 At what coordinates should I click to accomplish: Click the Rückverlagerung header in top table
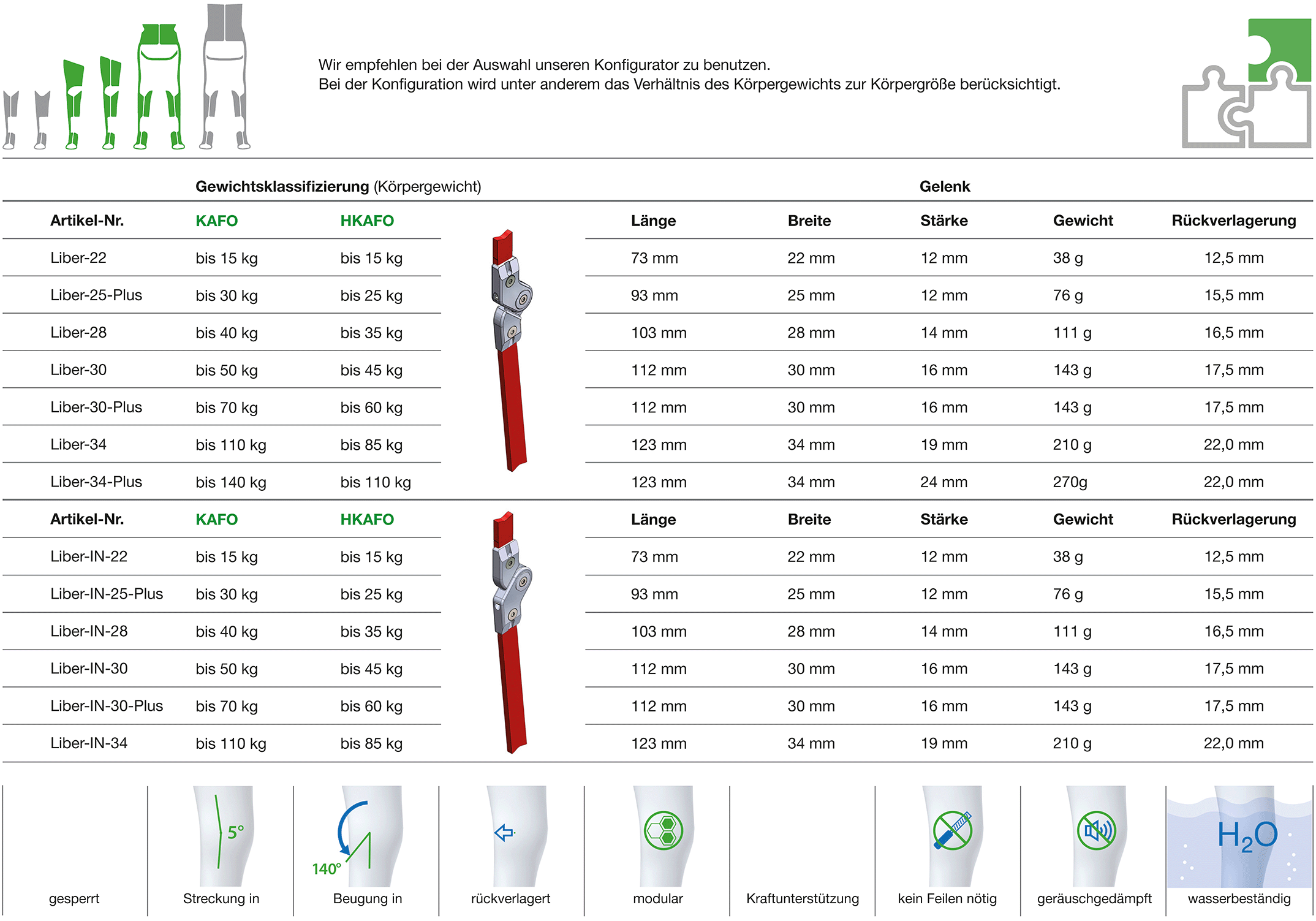point(1234,221)
